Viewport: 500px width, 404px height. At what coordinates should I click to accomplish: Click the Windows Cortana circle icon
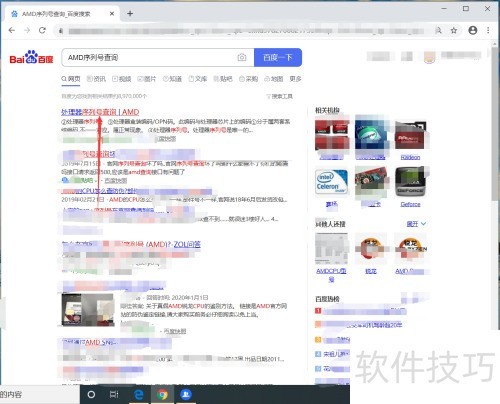coord(91,395)
